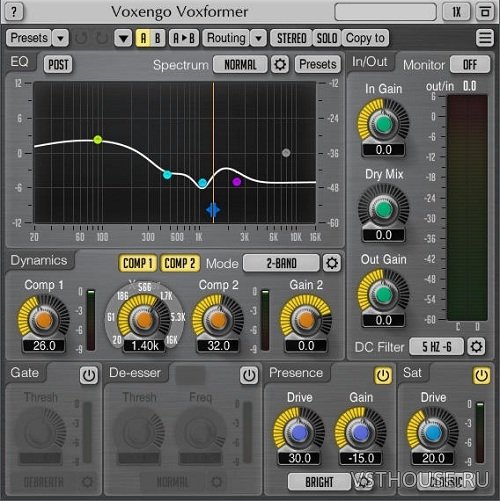The height and width of the screenshot is (501, 500).
Task: Click the Presence Gain -15.0 readout
Action: tap(360, 458)
